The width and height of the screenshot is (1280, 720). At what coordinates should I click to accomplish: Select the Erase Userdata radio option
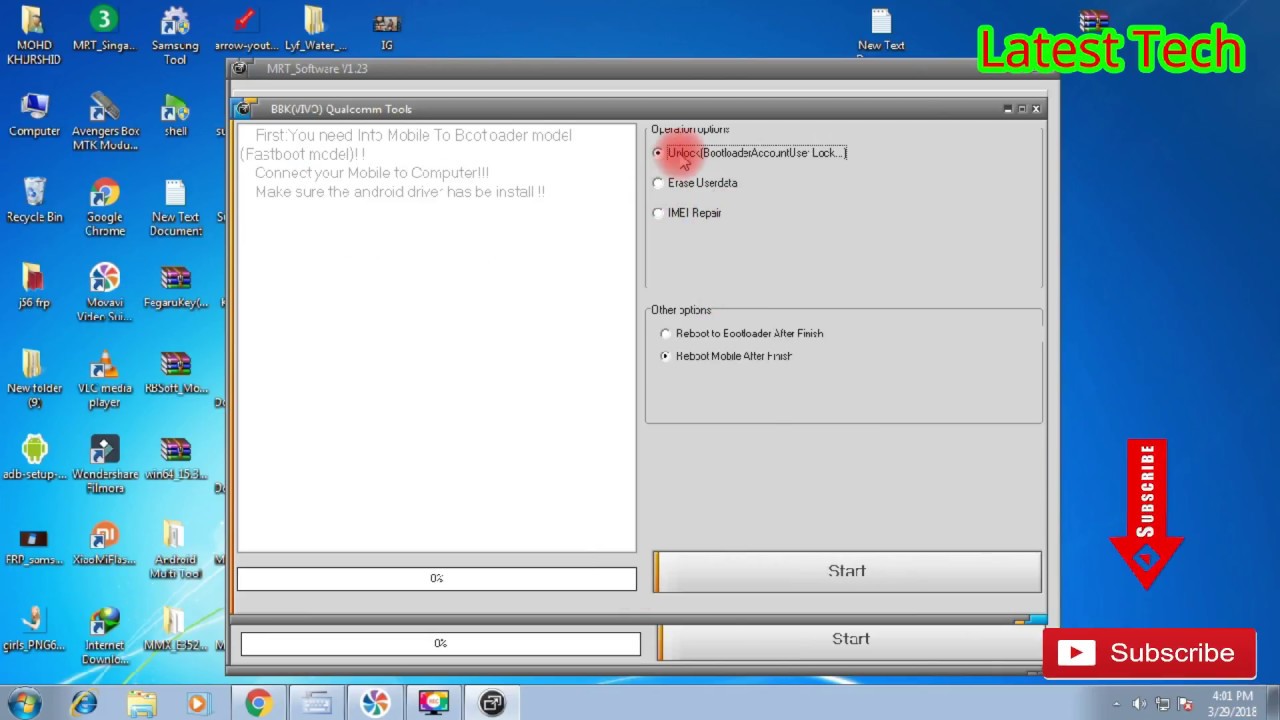[658, 183]
